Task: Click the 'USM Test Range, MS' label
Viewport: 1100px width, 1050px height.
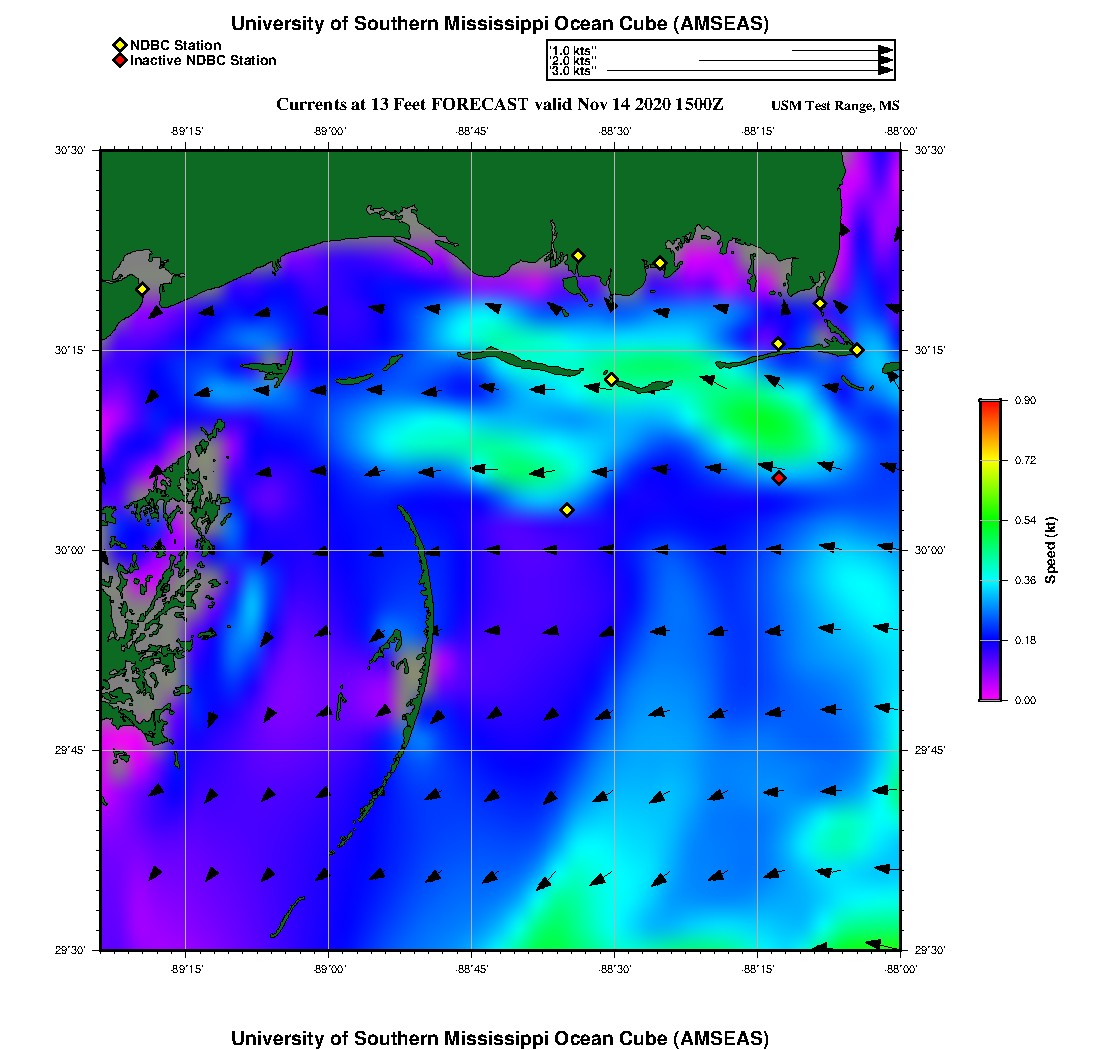Action: point(835,106)
